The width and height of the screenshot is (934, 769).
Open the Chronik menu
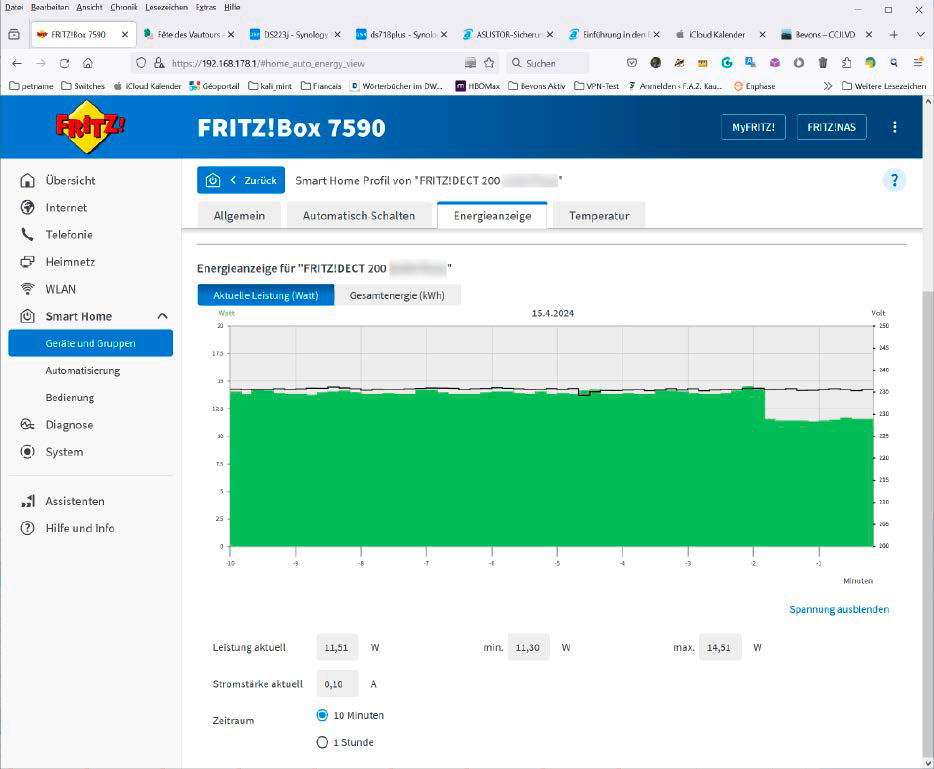pos(123,7)
